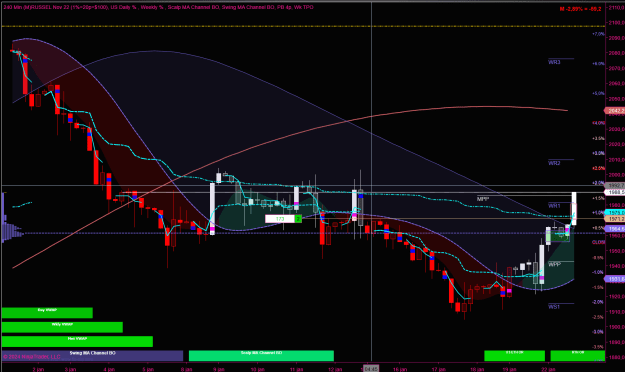Click the +7.0% scale label

tap(598, 34)
